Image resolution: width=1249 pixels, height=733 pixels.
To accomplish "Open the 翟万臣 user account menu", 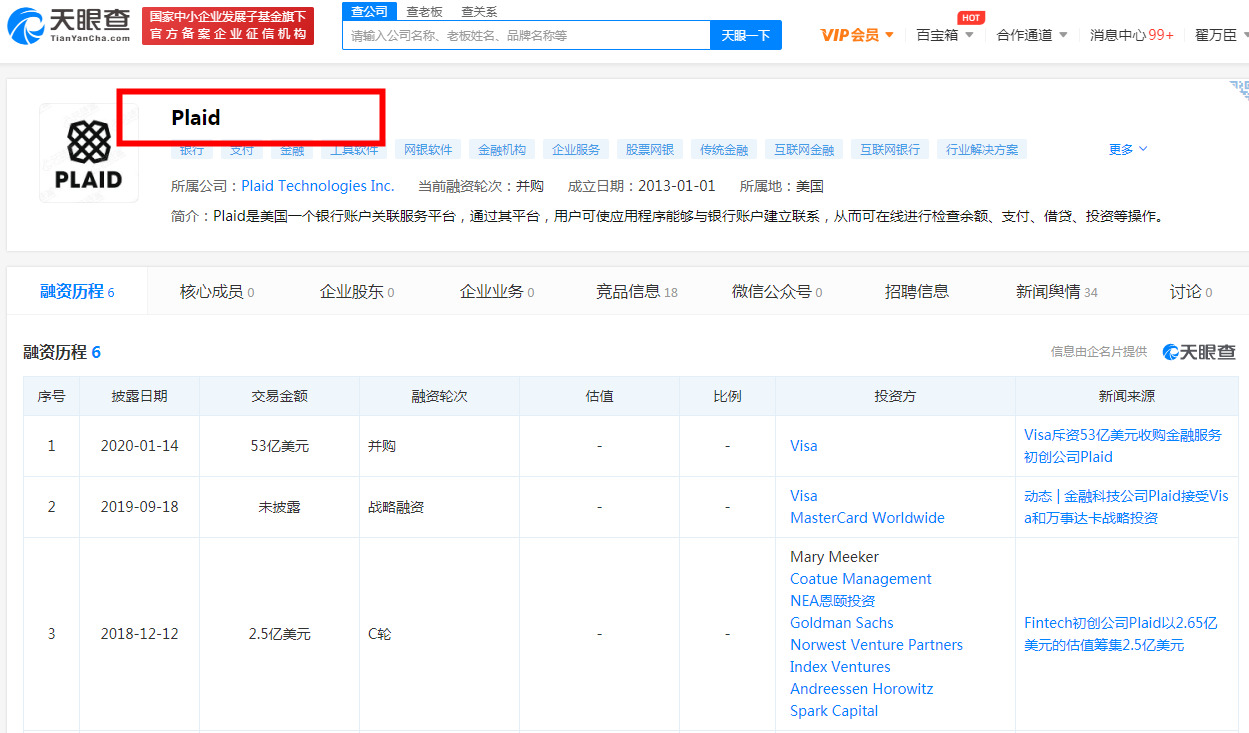I will tap(1221, 35).
